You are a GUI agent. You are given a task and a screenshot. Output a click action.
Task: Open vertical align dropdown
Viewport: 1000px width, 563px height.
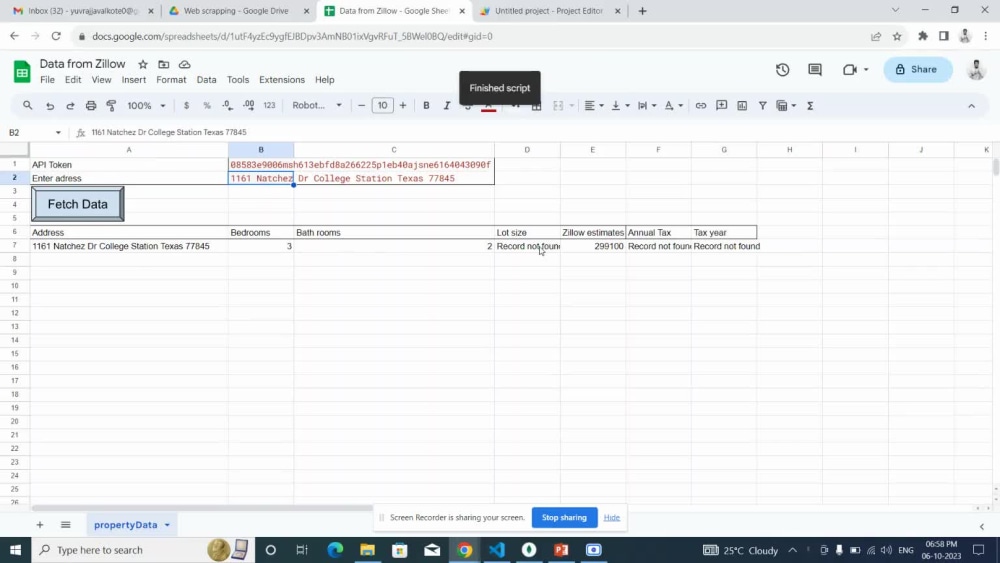[x=620, y=106]
